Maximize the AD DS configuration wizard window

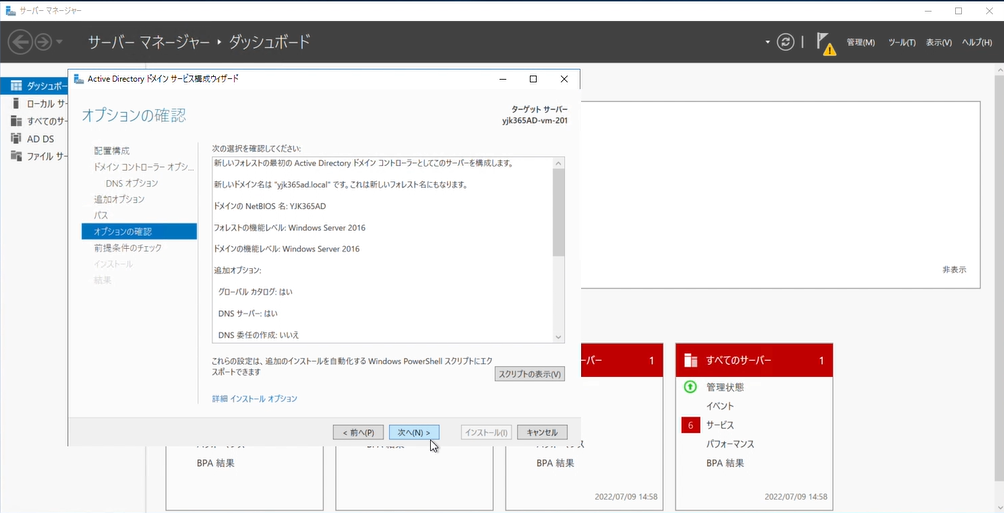[x=533, y=79]
